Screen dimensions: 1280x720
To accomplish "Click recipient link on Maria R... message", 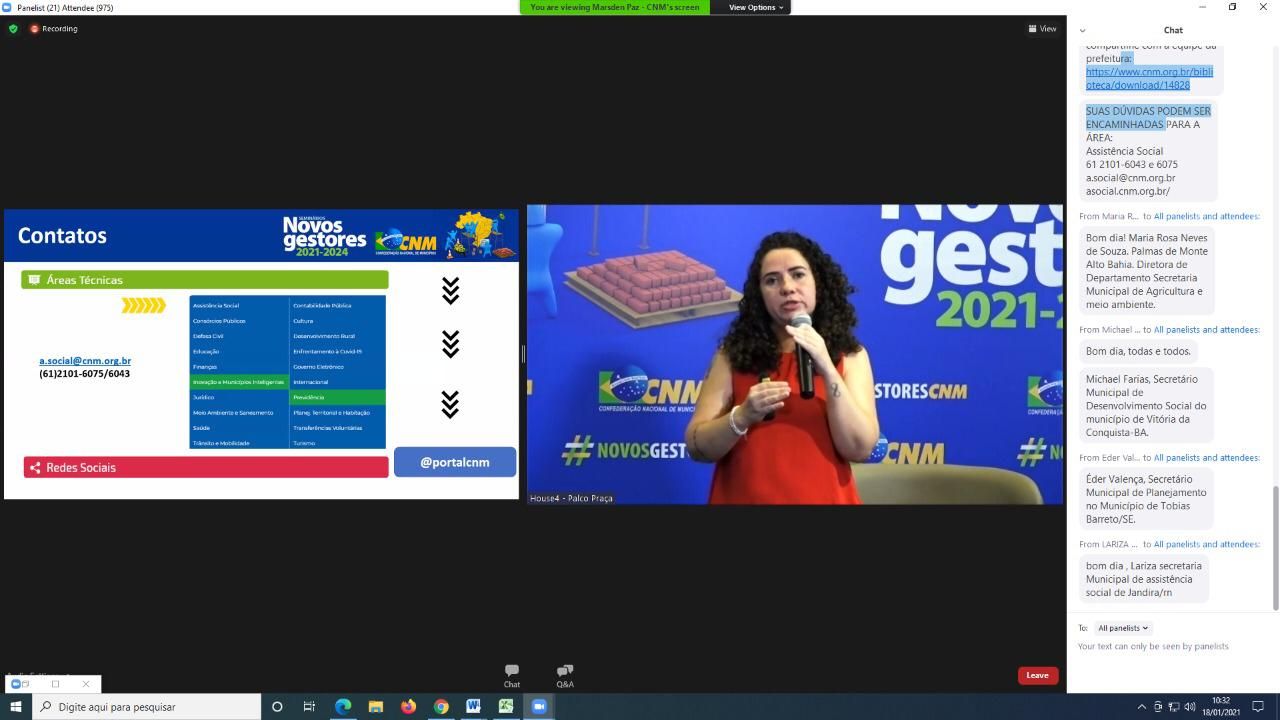I will click(x=1206, y=216).
